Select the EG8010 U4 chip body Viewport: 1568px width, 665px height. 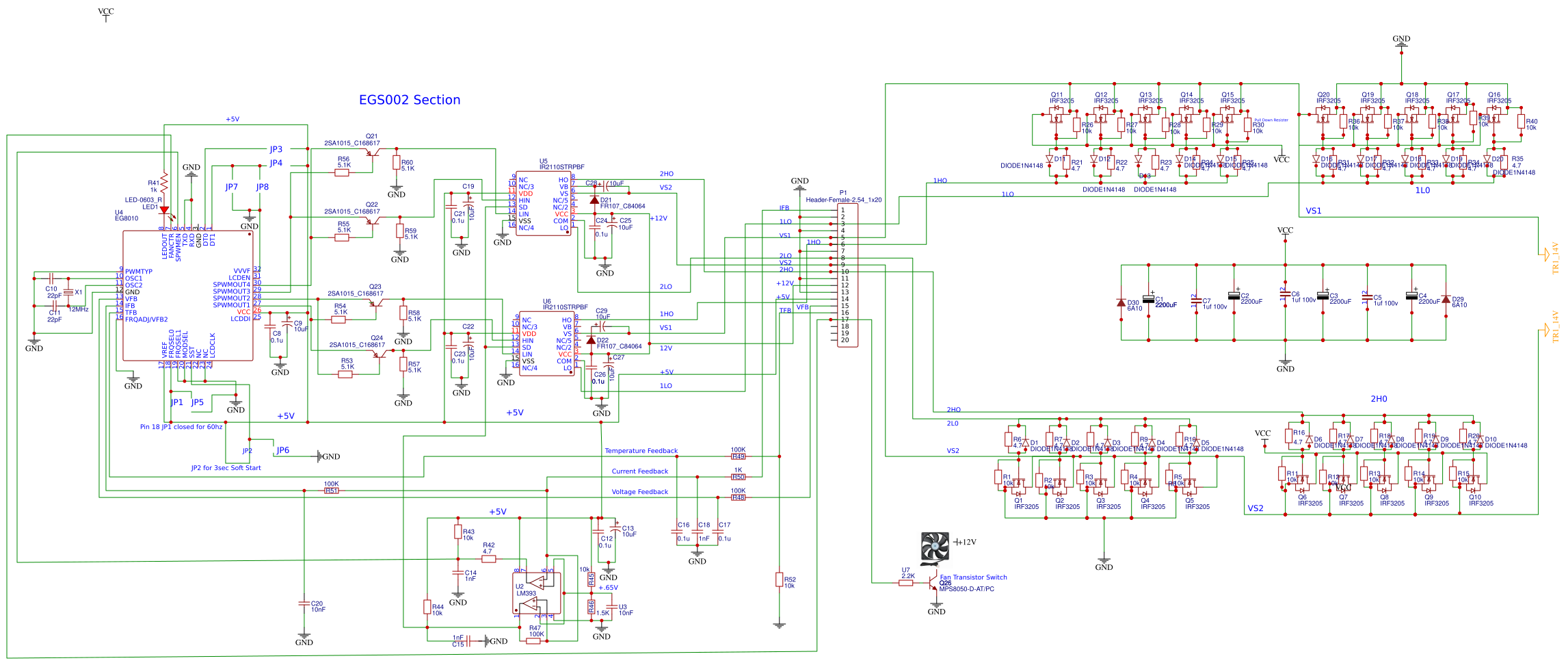point(188,296)
